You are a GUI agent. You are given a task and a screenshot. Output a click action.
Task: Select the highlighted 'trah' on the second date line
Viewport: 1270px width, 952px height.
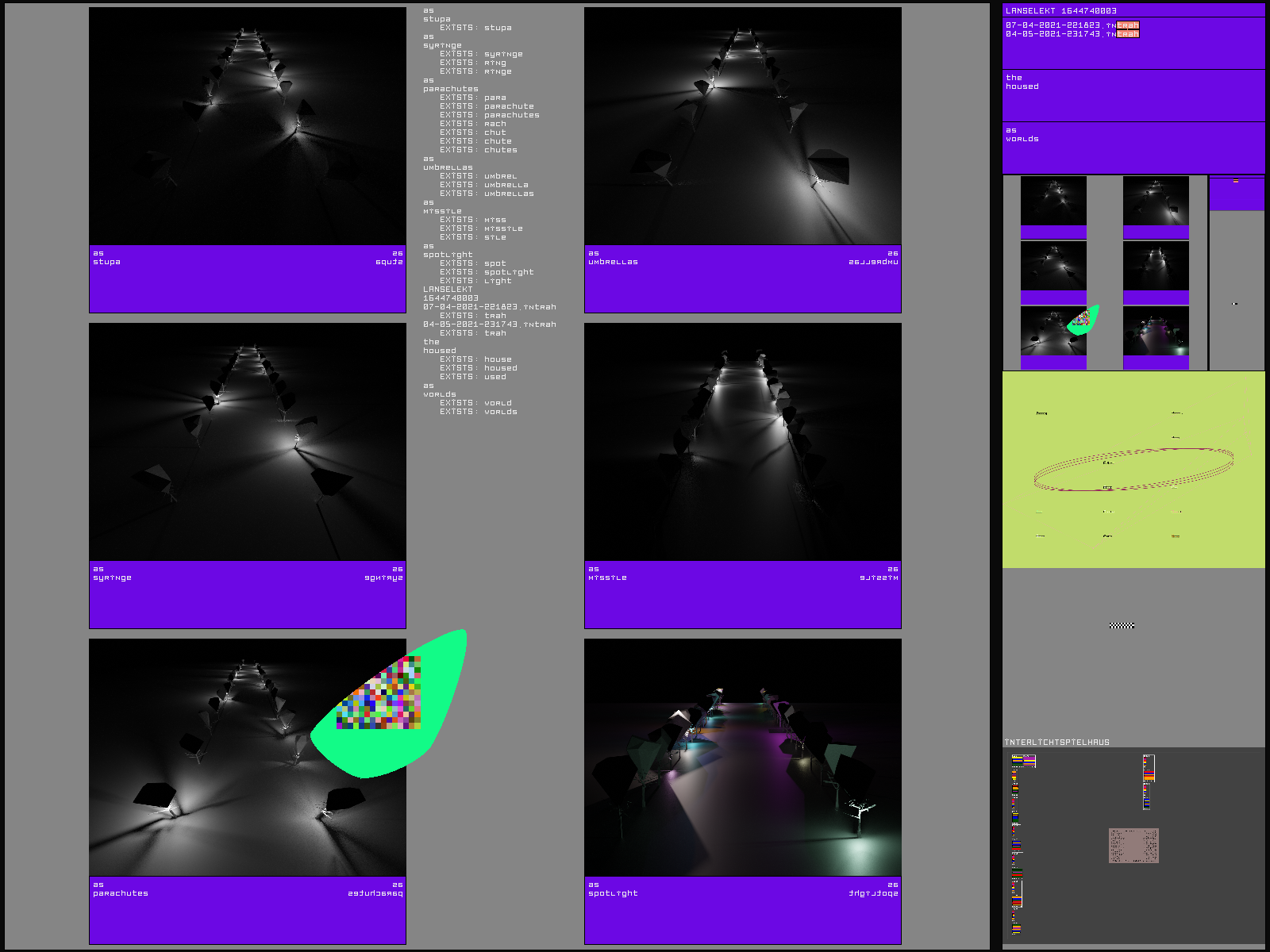[1128, 34]
